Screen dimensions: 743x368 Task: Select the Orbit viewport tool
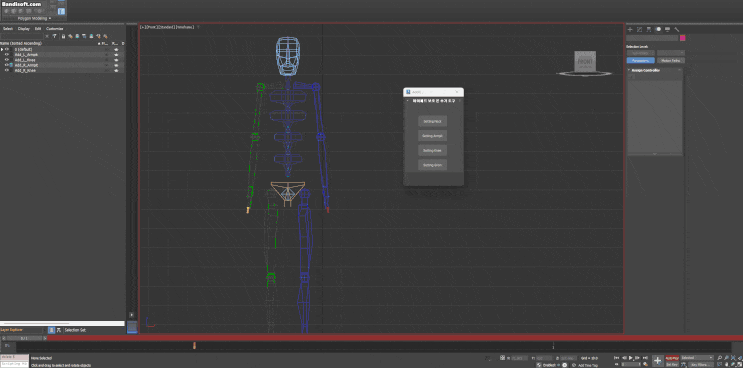[x=733, y=364]
